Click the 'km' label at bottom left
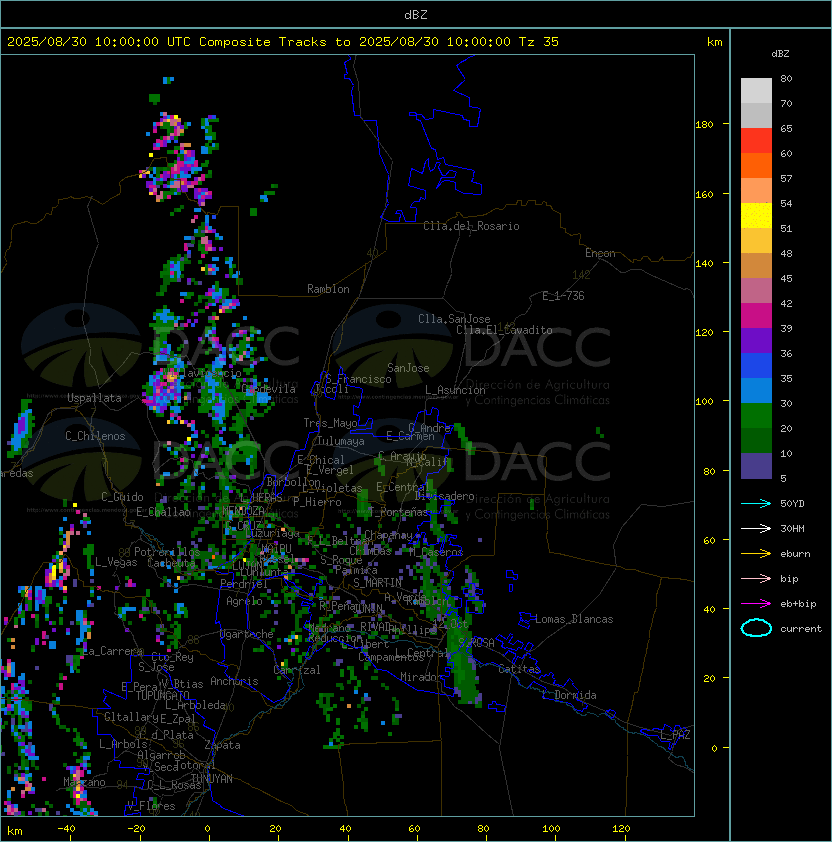832x842 pixels. [15, 831]
